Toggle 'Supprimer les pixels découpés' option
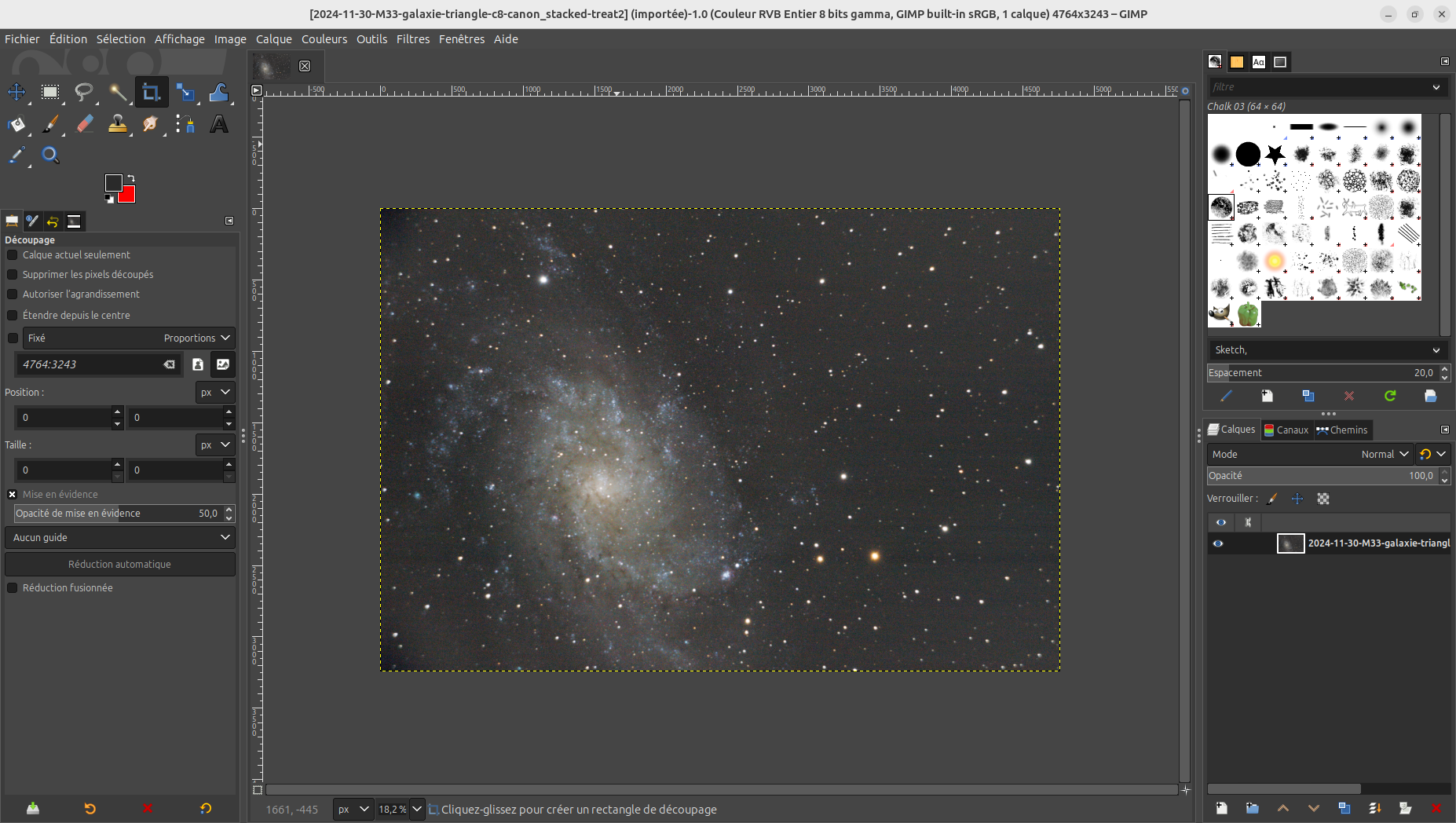 [13, 275]
